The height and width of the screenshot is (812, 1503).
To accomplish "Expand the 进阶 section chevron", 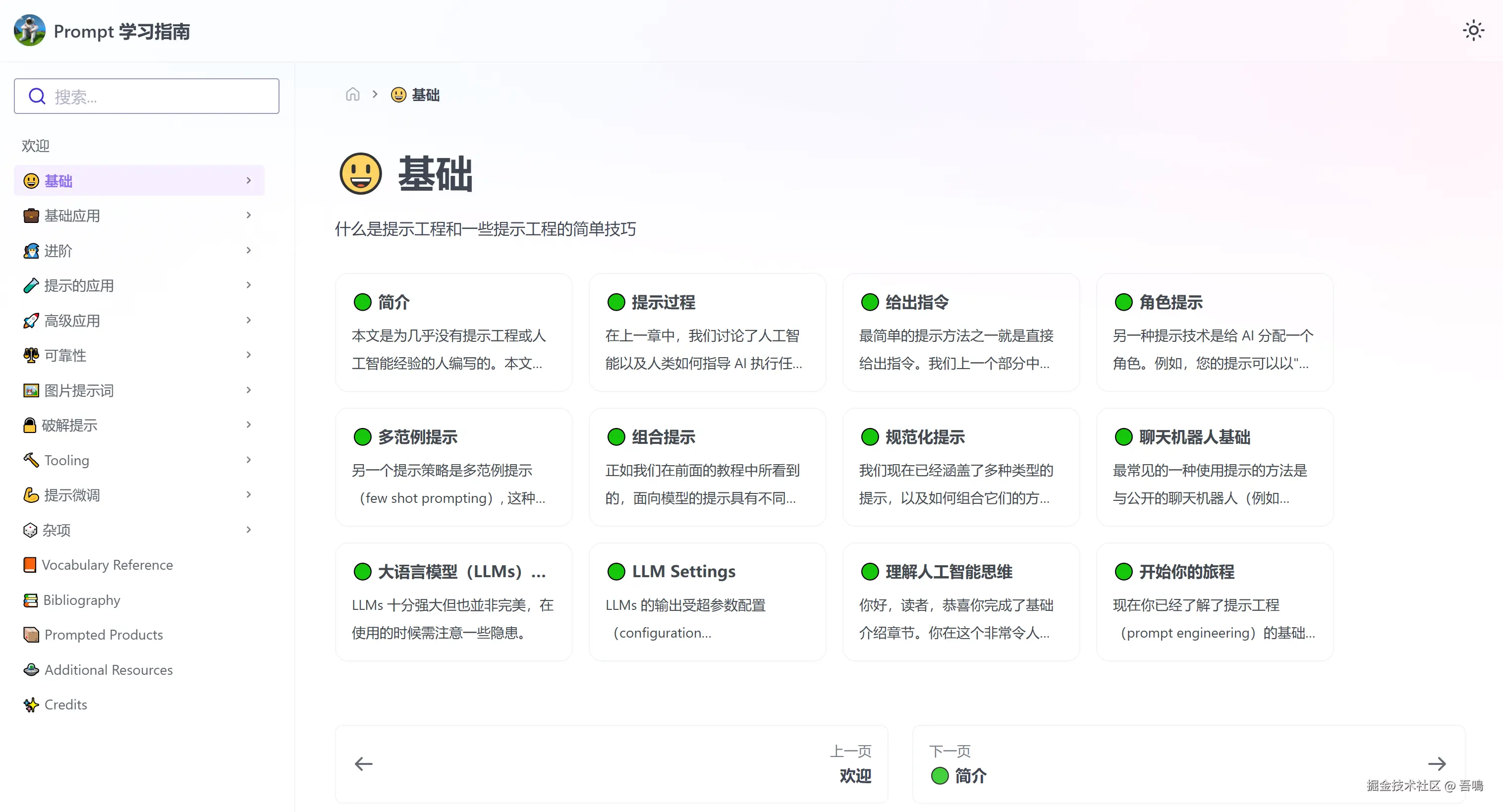I will [249, 250].
